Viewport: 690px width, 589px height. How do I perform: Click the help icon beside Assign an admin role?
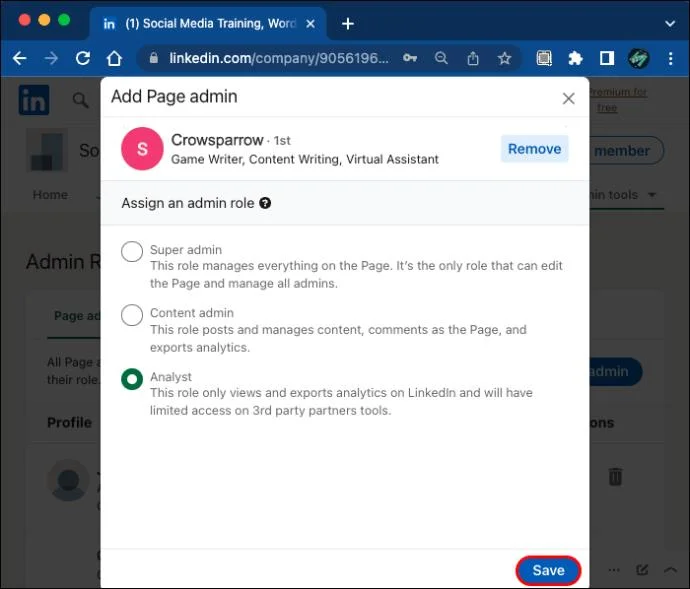pyautogui.click(x=265, y=203)
